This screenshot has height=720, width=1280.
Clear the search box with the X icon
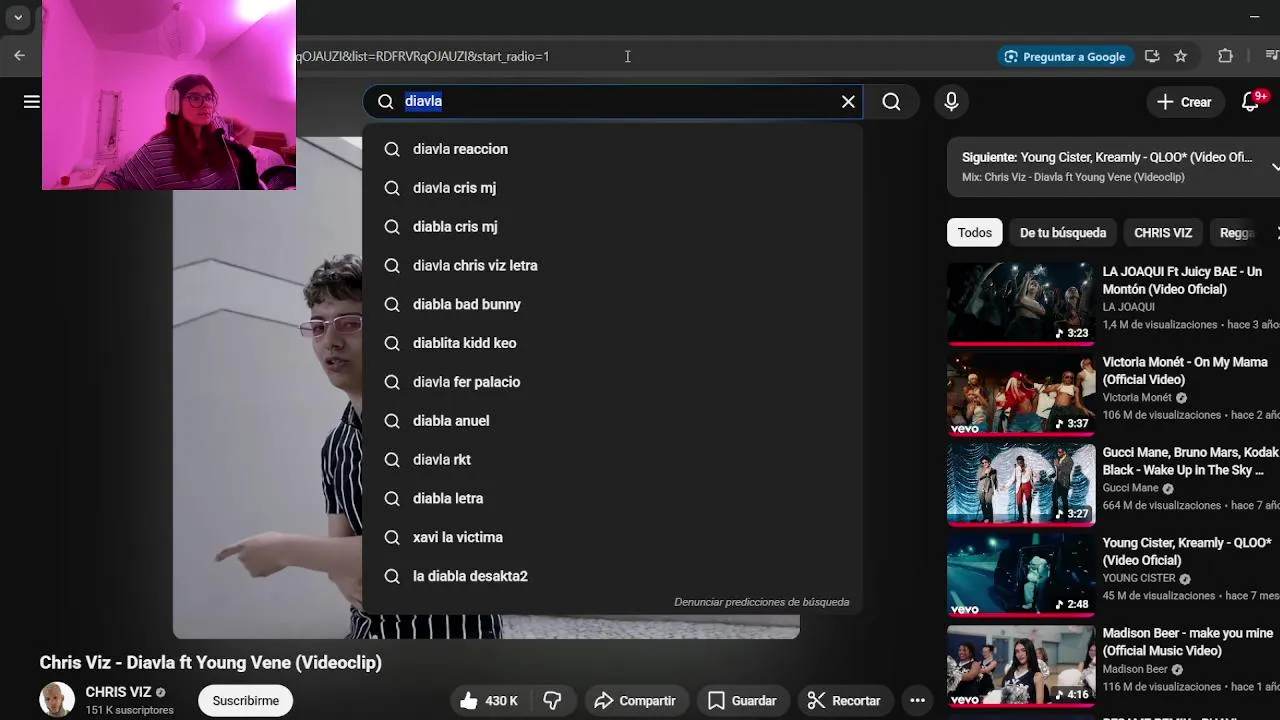coord(848,101)
